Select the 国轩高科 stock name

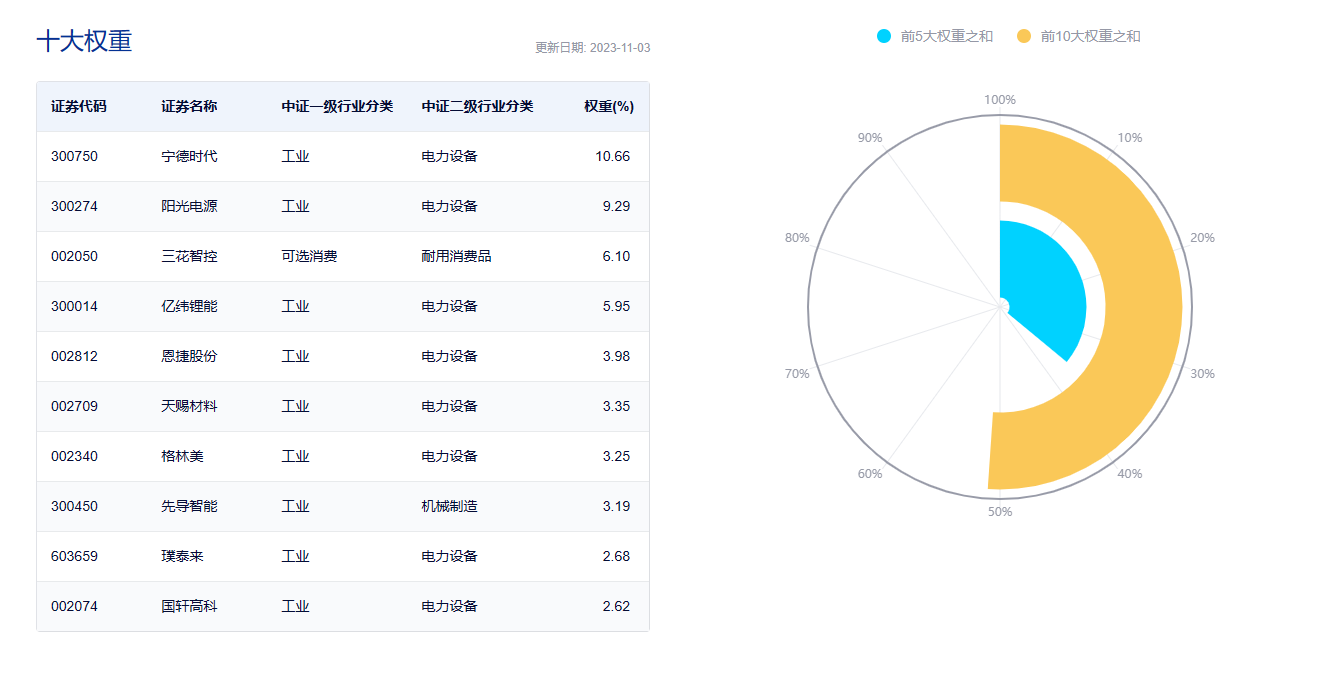pos(189,607)
